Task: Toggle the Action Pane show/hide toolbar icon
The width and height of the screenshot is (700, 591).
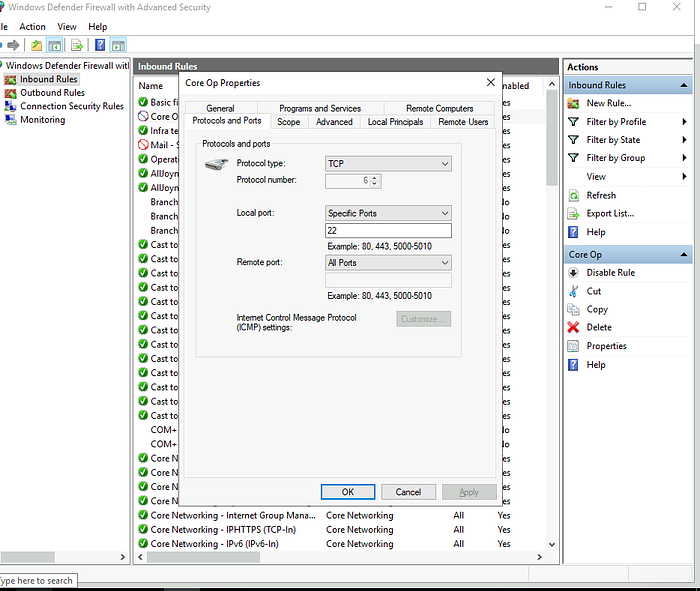Action: point(118,45)
